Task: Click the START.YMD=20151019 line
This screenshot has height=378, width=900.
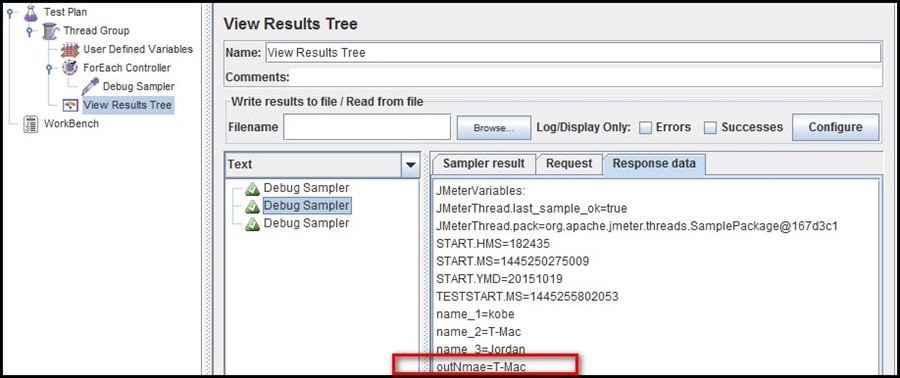Action: (x=499, y=279)
